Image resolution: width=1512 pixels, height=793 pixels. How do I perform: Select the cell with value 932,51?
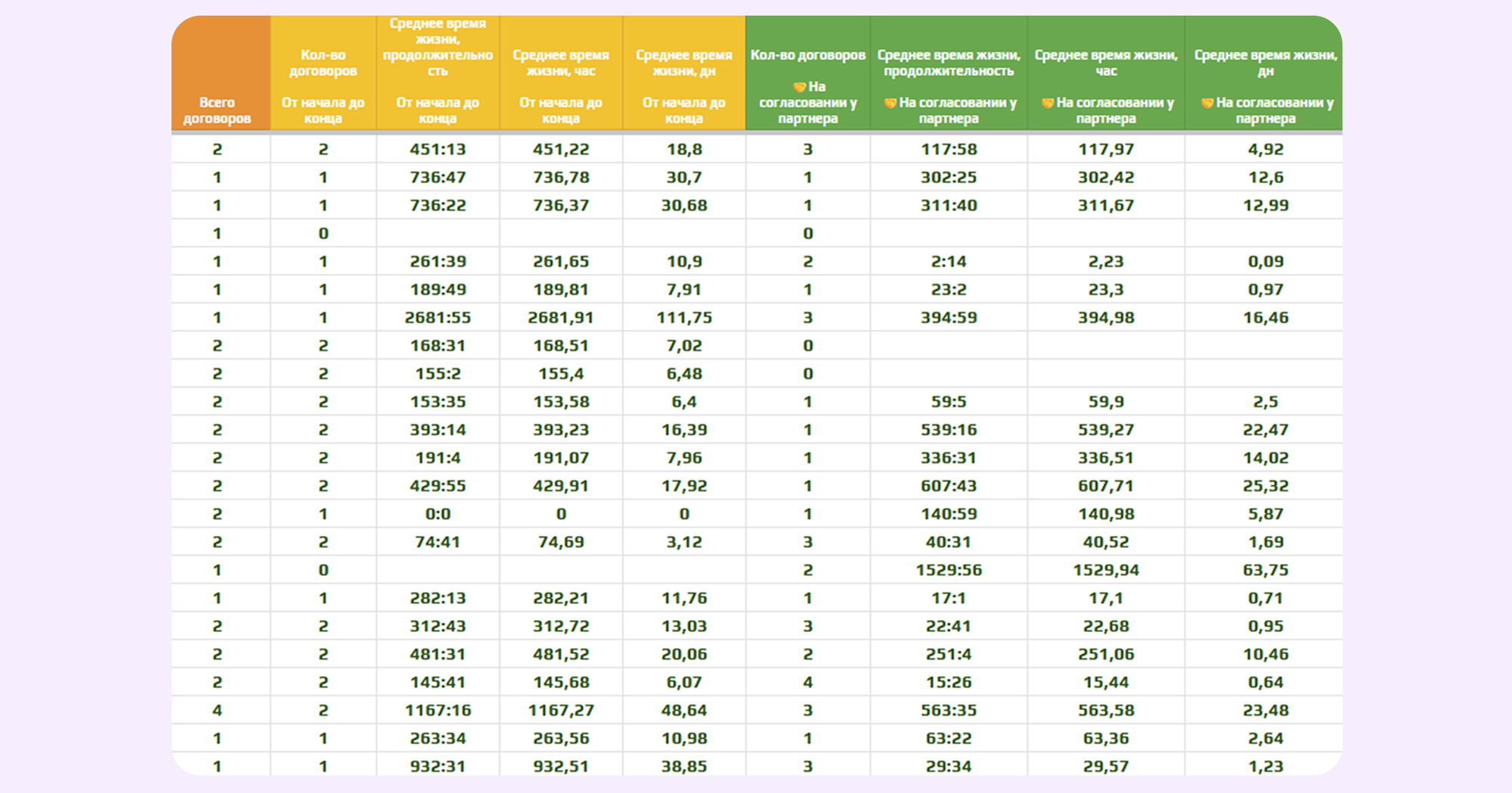tap(560, 767)
